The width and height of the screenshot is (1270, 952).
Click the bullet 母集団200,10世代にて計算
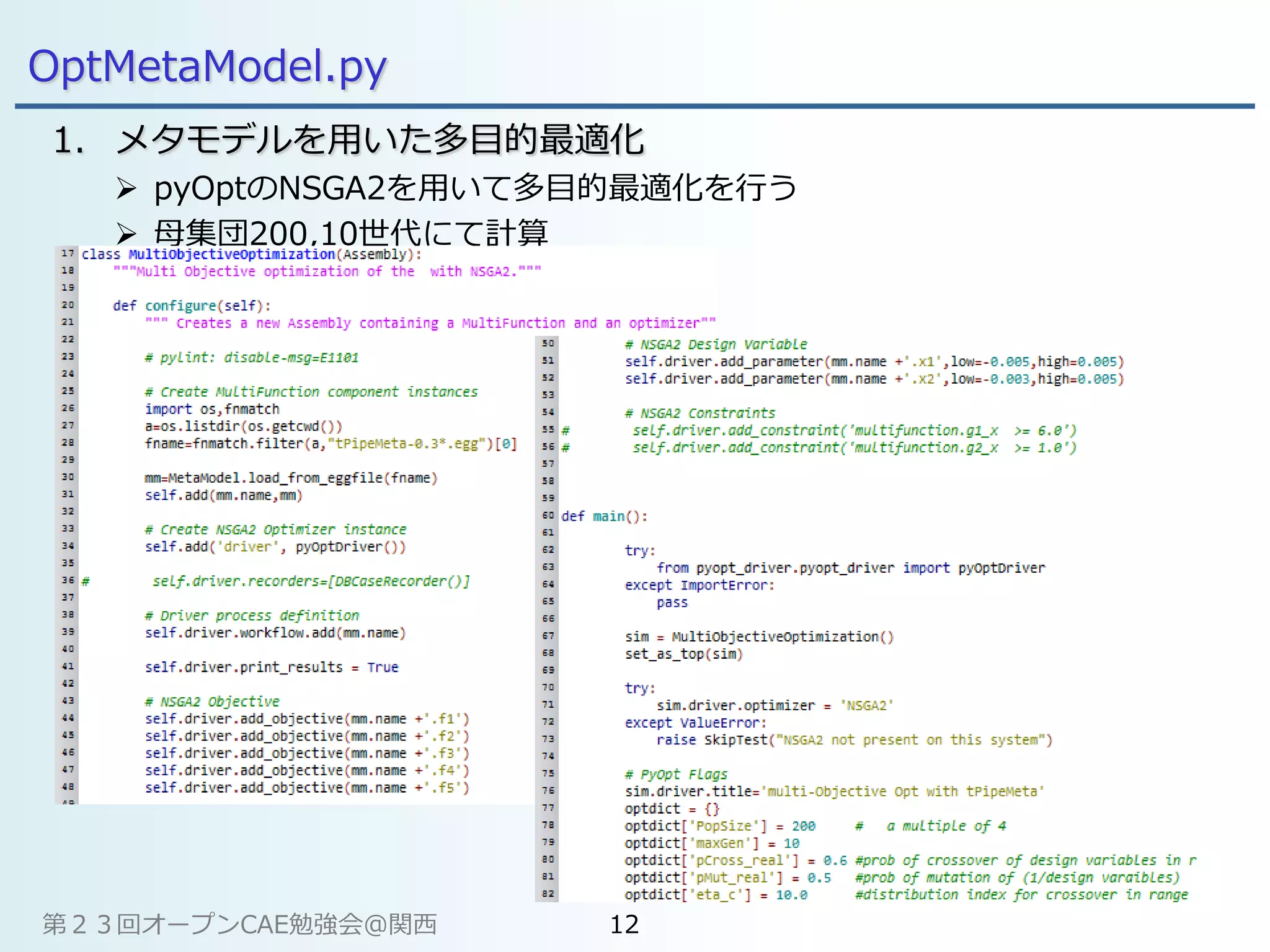(351, 233)
